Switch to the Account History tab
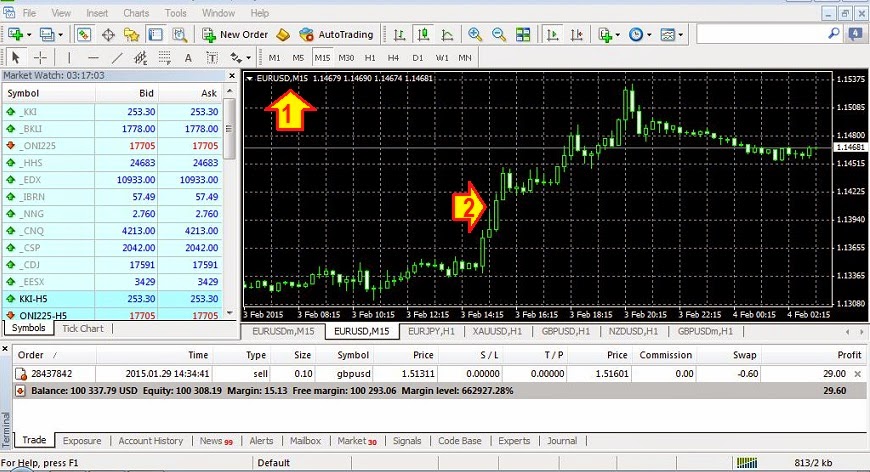The image size is (870, 472). (x=150, y=440)
